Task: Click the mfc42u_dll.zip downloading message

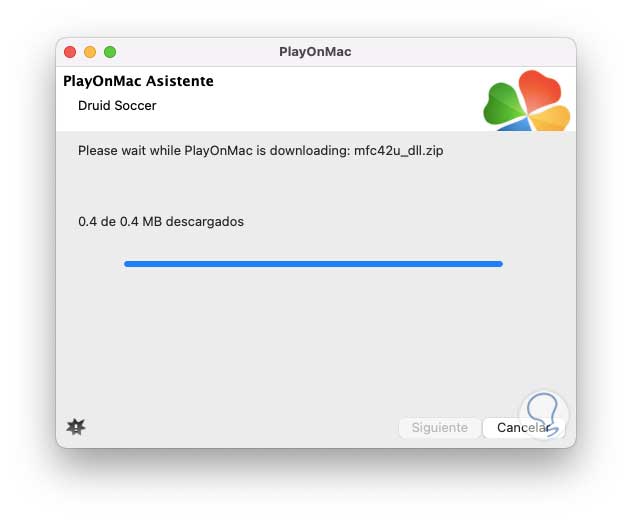Action: 260,151
